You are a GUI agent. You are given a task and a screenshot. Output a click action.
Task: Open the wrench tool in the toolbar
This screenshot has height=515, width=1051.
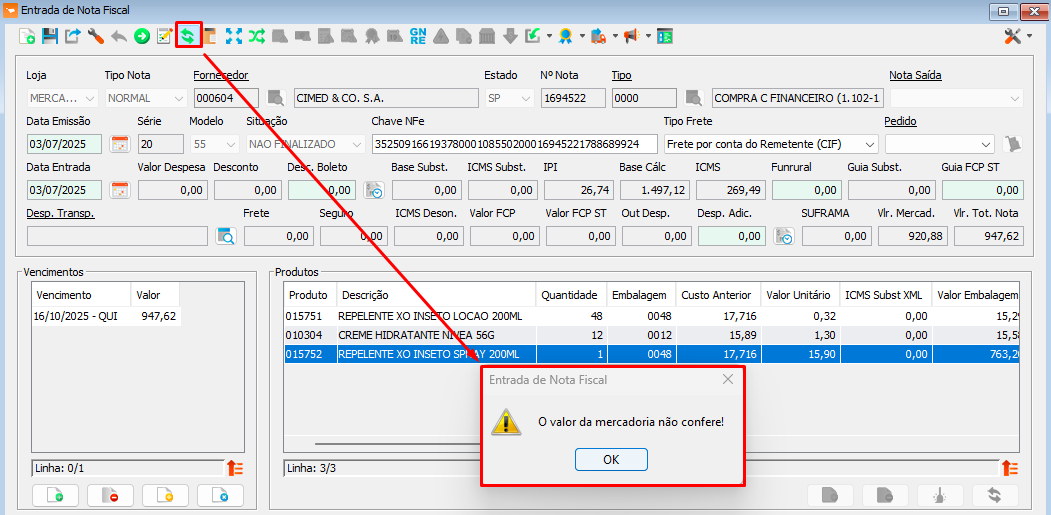coord(96,36)
